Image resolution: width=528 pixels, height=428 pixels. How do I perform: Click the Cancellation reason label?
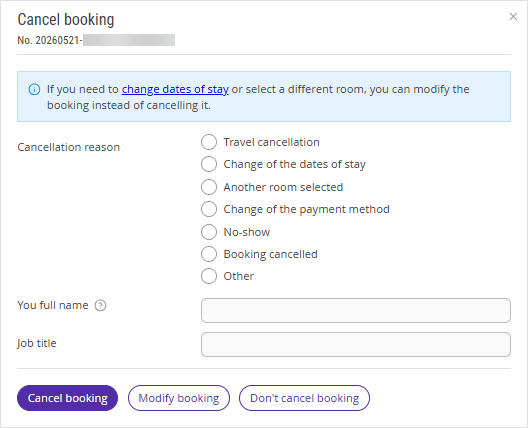tap(69, 147)
